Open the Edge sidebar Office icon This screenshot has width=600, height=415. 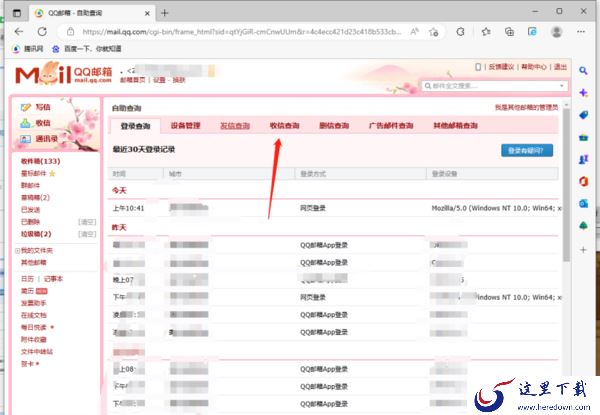coord(583,181)
